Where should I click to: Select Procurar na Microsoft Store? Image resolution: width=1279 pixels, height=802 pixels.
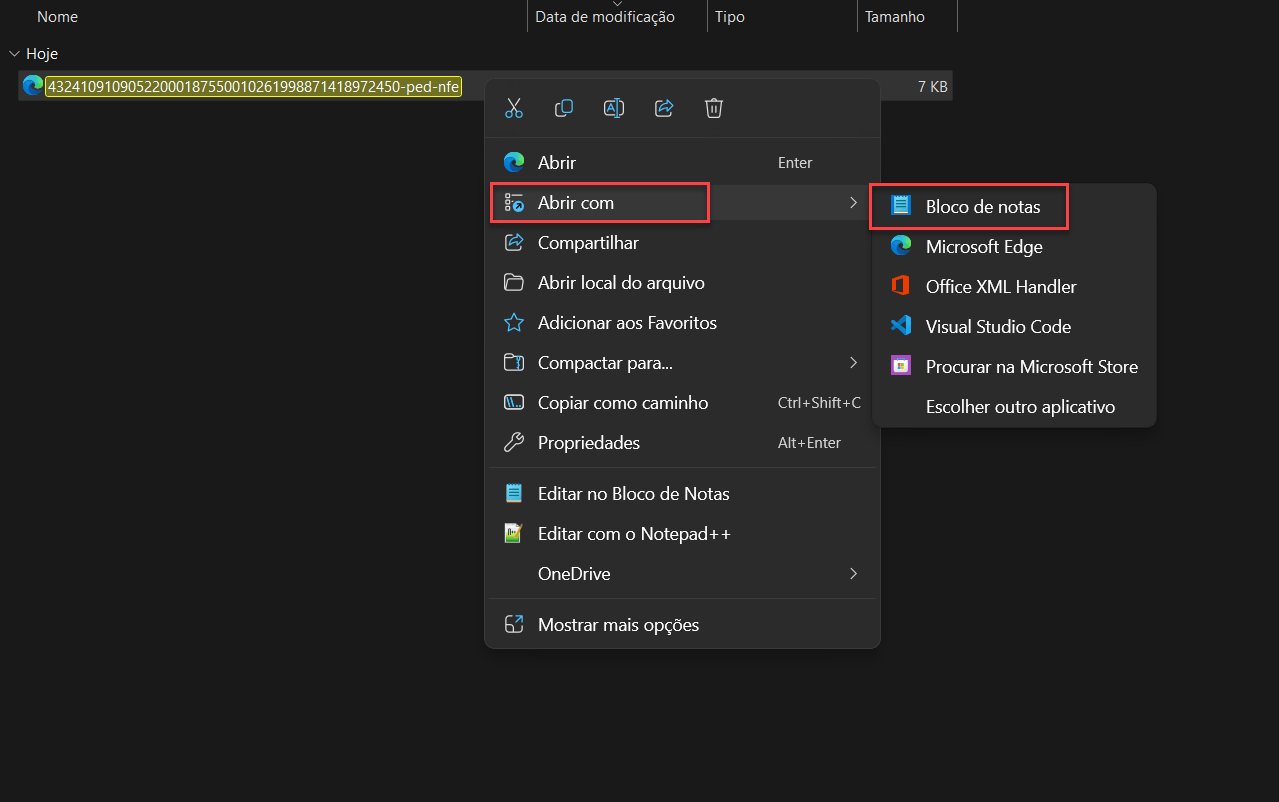1031,367
